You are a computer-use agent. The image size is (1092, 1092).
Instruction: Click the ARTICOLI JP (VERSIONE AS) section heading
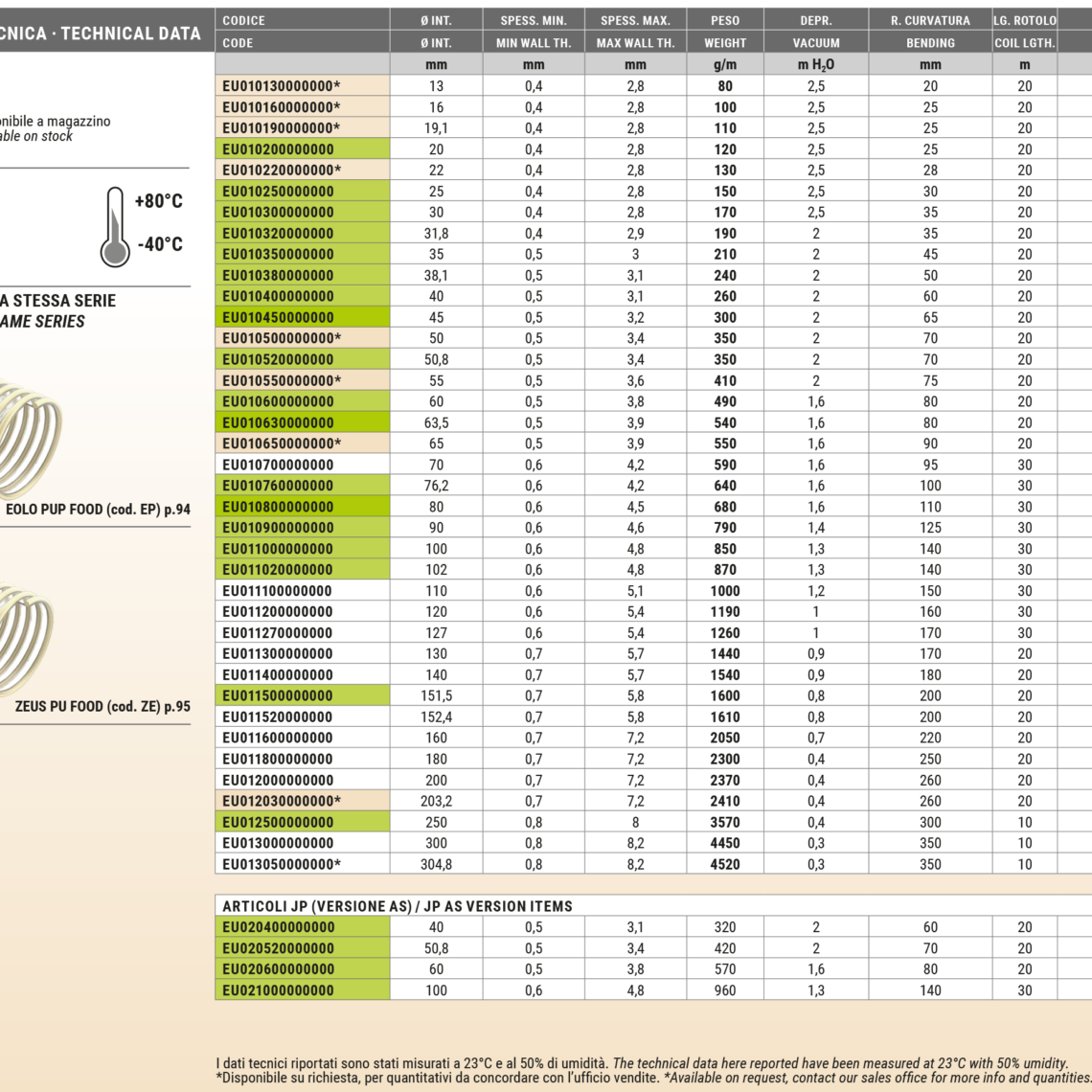pyautogui.click(x=397, y=906)
